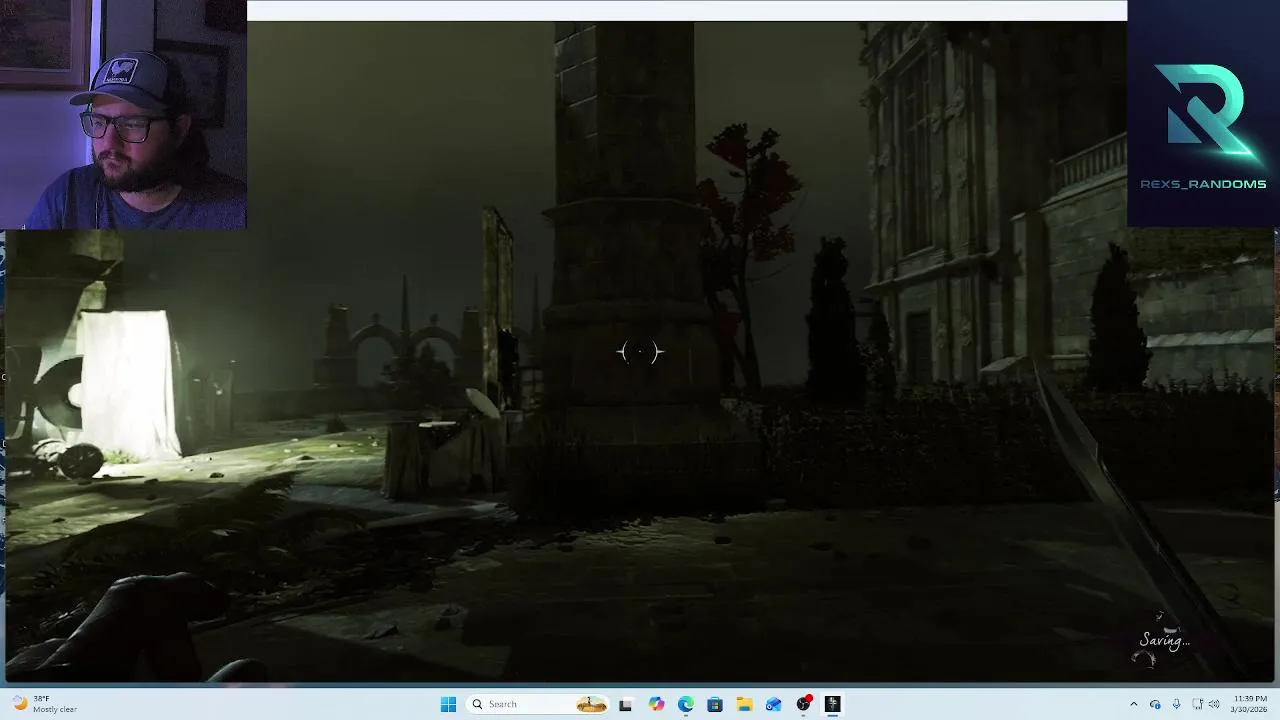Click the microphone tray icon
Image resolution: width=1280 pixels, height=720 pixels.
[x=1176, y=704]
